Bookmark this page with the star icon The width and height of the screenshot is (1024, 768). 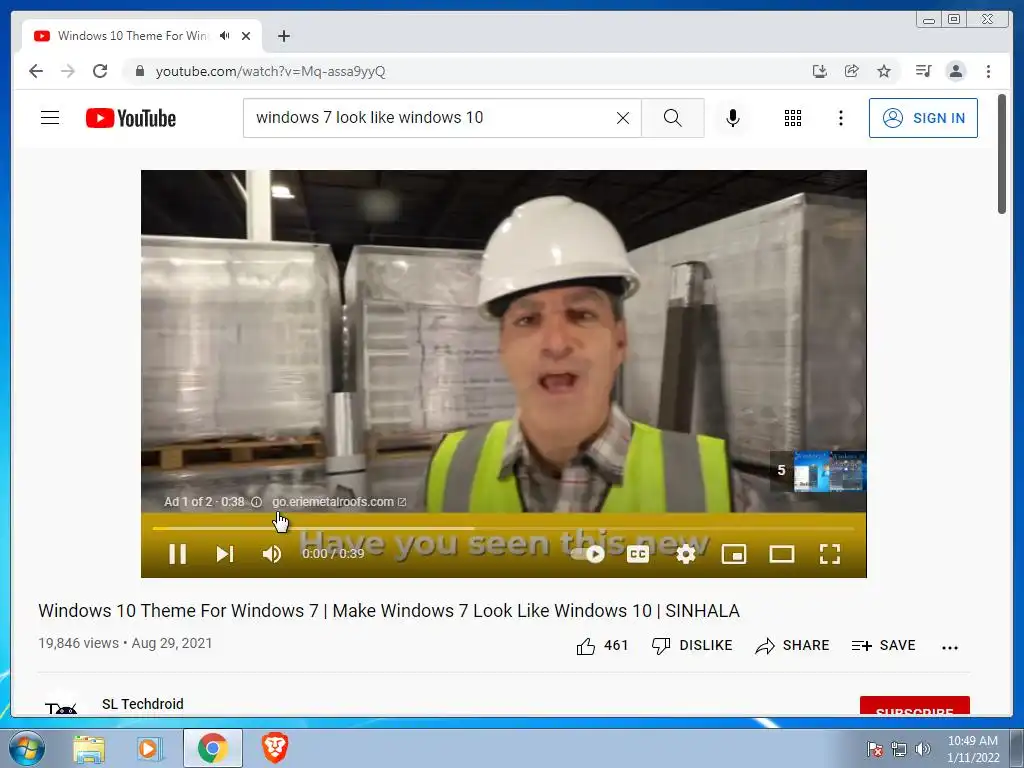tap(884, 71)
